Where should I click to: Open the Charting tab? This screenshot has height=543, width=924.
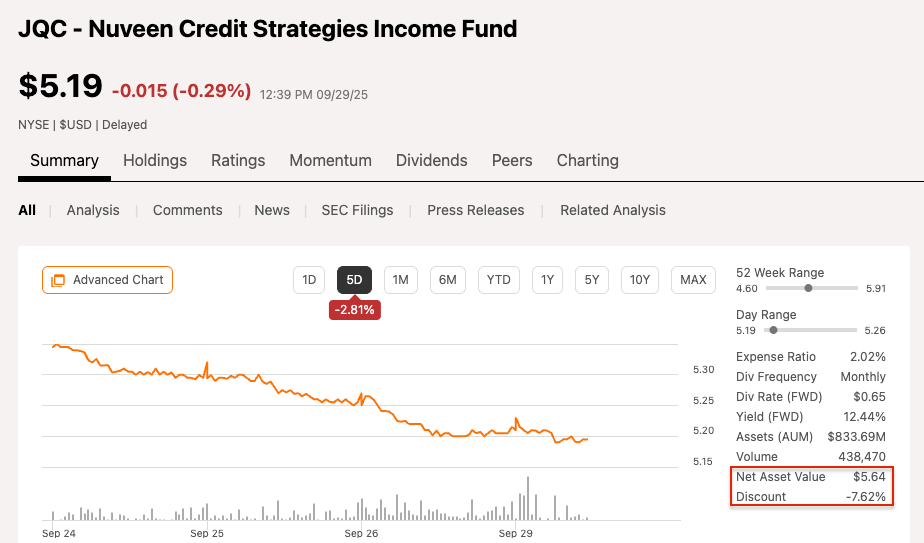[x=587, y=161]
